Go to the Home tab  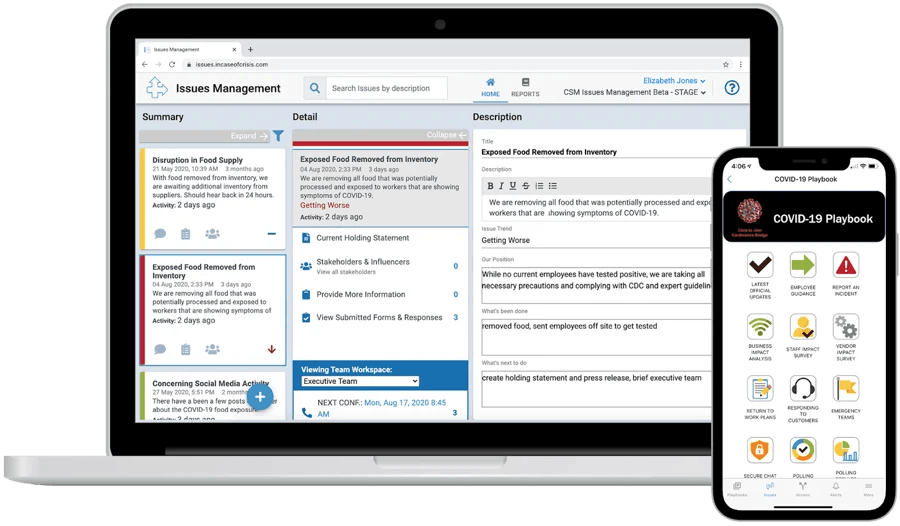(x=490, y=88)
